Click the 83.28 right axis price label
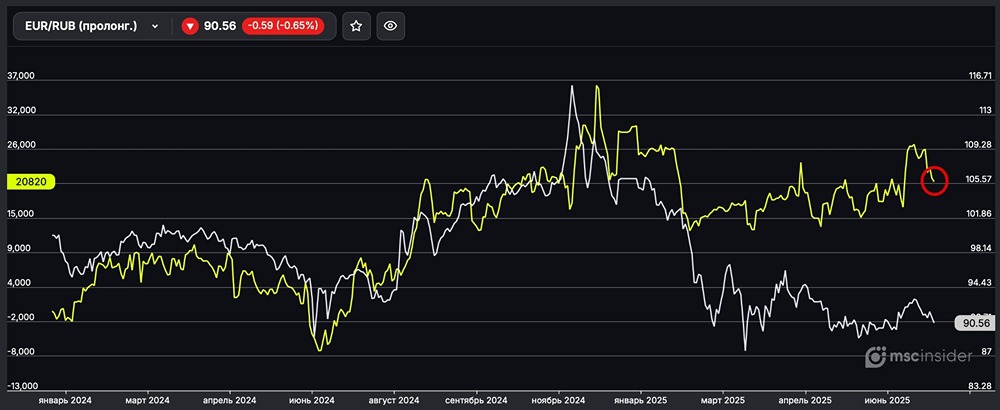1000x410 pixels. [x=979, y=386]
